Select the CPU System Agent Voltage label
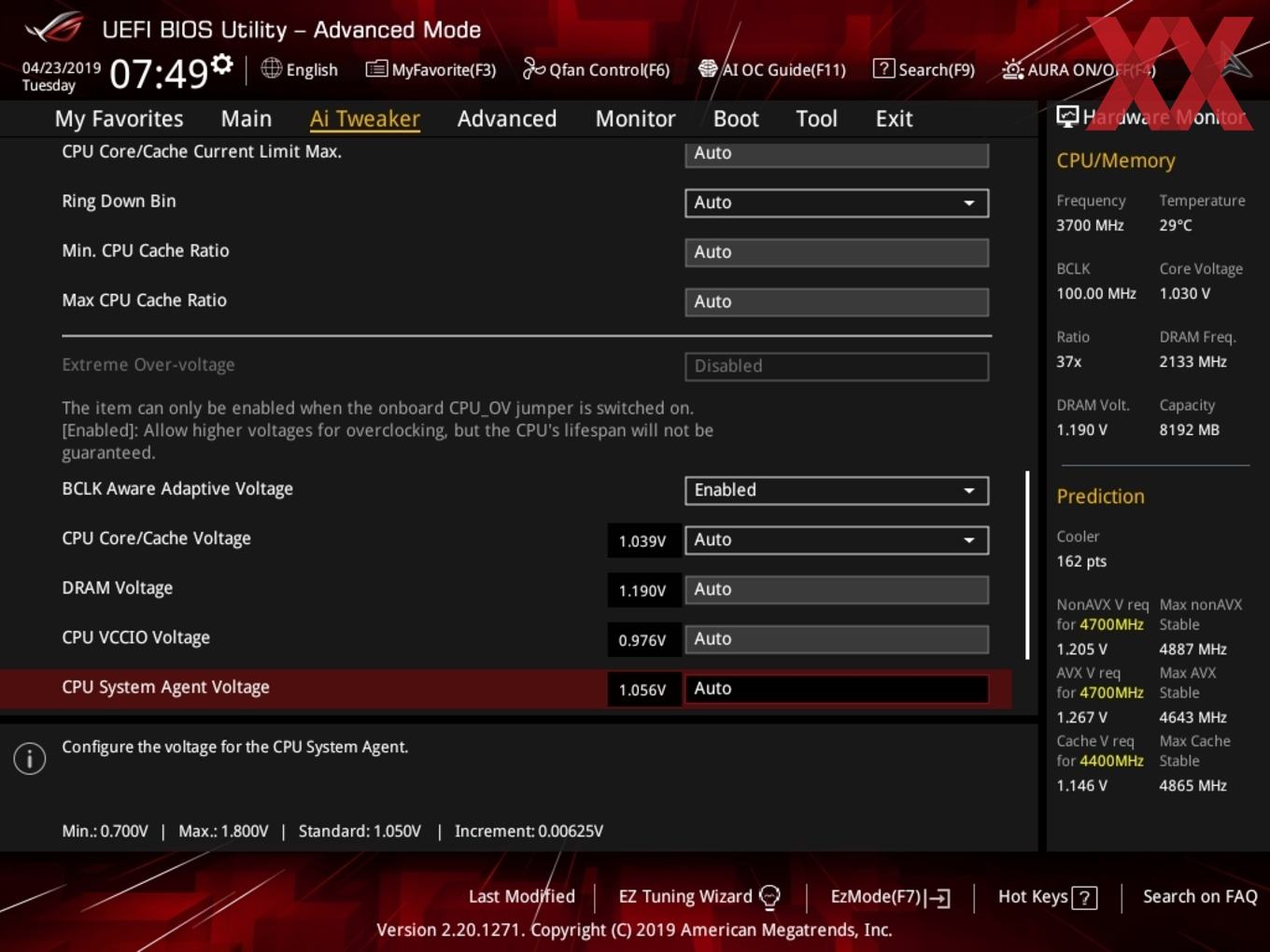The height and width of the screenshot is (952, 1270). pyautogui.click(x=165, y=687)
